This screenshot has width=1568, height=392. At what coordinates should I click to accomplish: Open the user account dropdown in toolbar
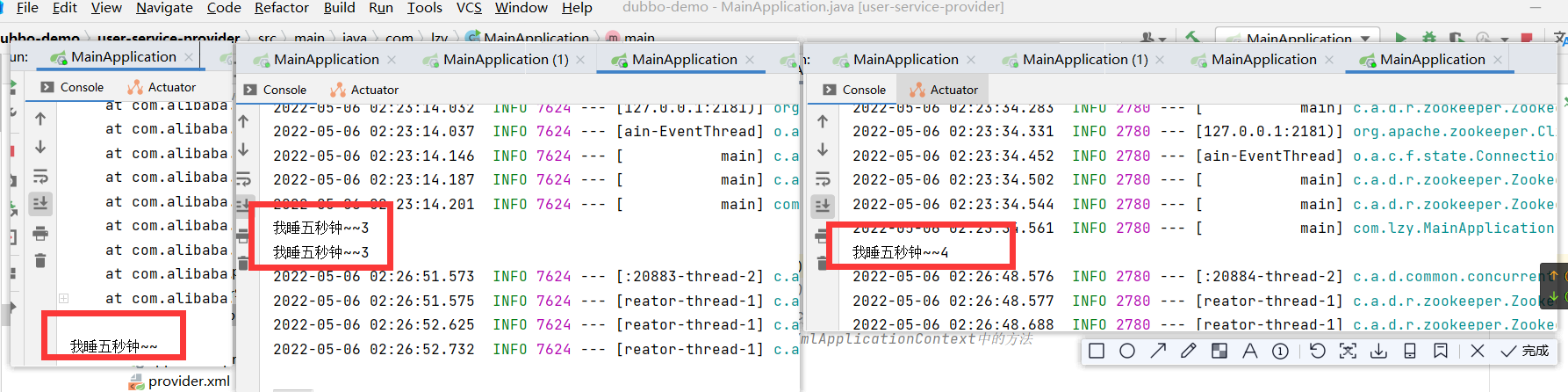click(x=1153, y=39)
